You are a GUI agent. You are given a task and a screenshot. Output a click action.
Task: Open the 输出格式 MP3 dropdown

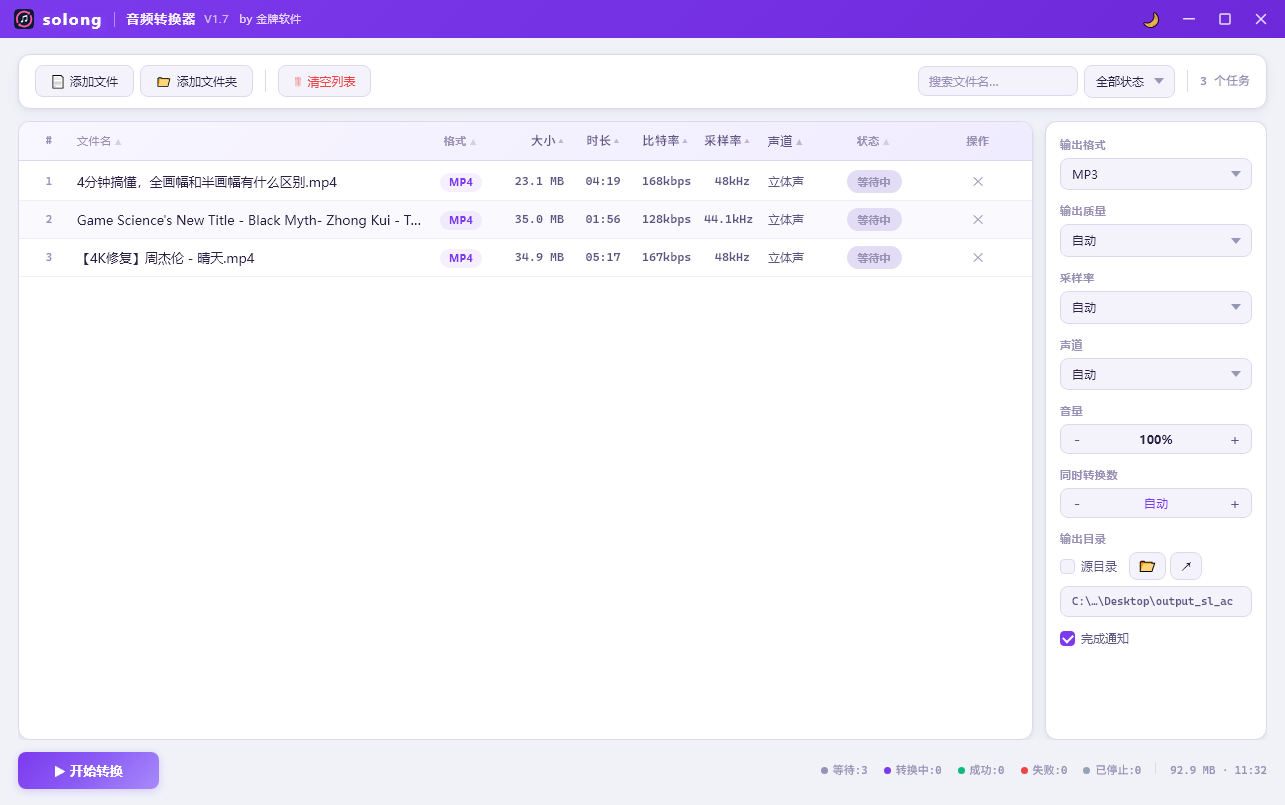[1155, 174]
